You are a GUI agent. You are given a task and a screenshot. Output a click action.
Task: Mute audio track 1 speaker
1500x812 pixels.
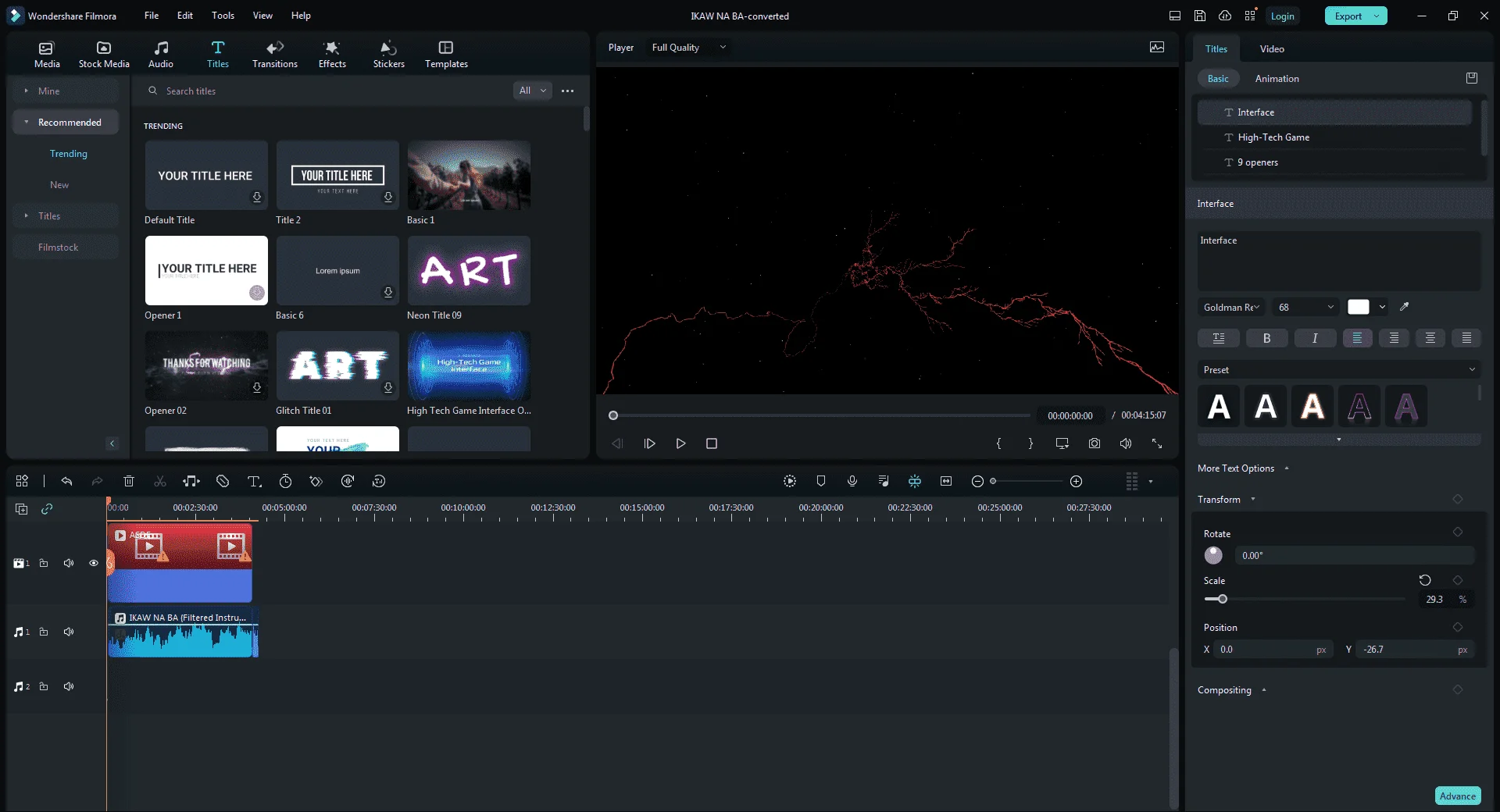pyautogui.click(x=69, y=632)
